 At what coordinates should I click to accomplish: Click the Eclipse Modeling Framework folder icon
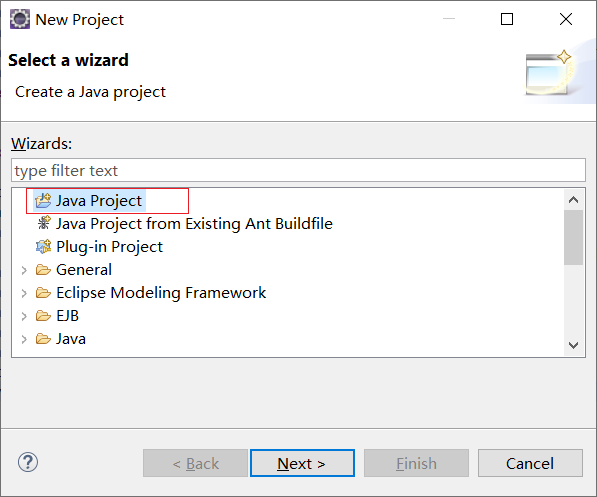pyautogui.click(x=43, y=293)
